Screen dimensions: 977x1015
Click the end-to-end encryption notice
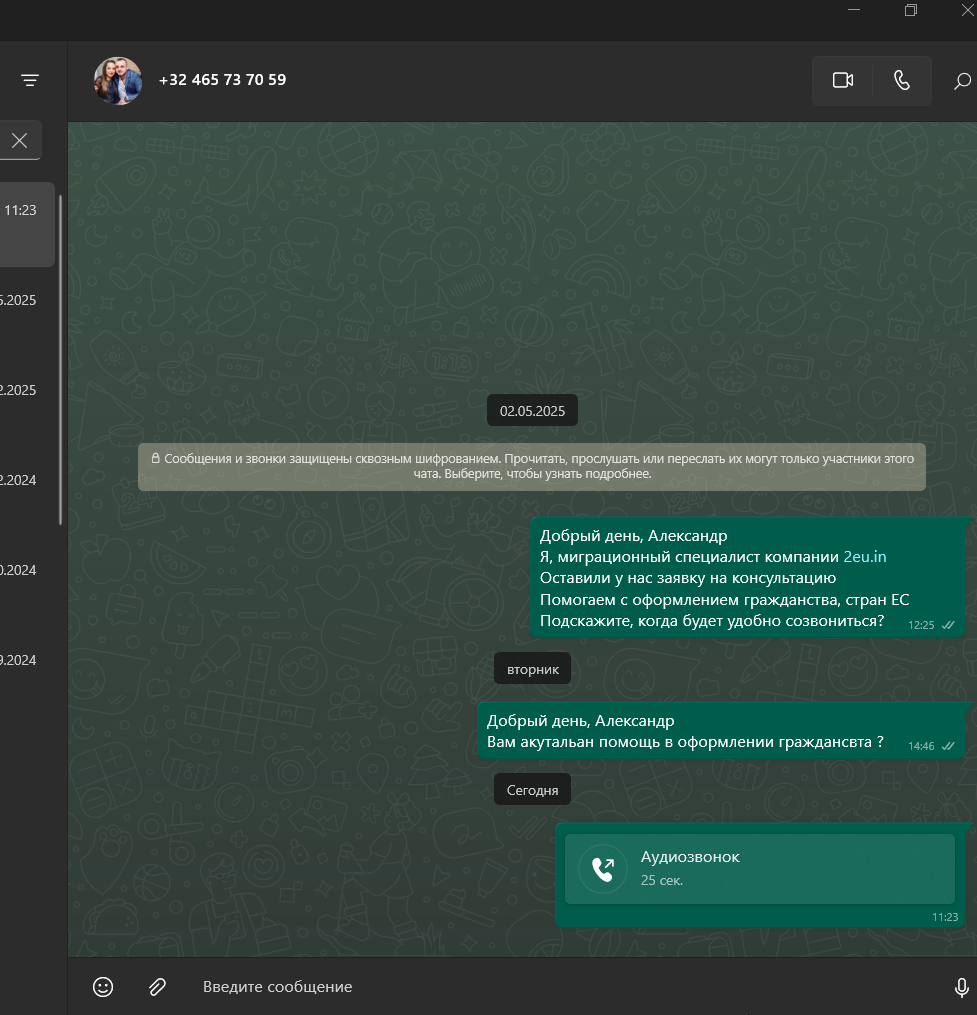532,467
